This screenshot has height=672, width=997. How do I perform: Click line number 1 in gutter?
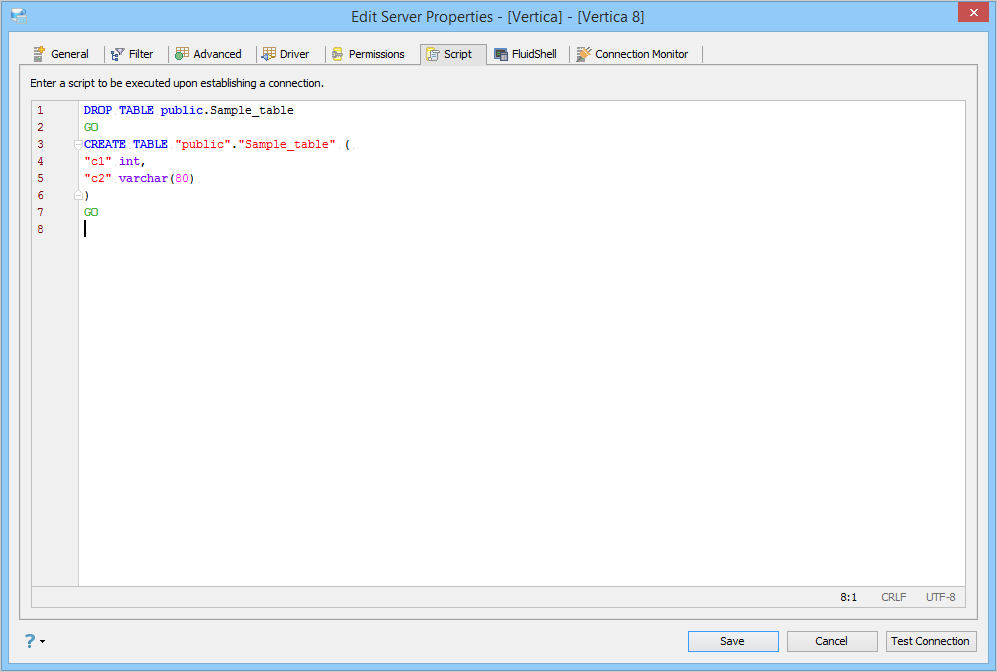click(40, 110)
